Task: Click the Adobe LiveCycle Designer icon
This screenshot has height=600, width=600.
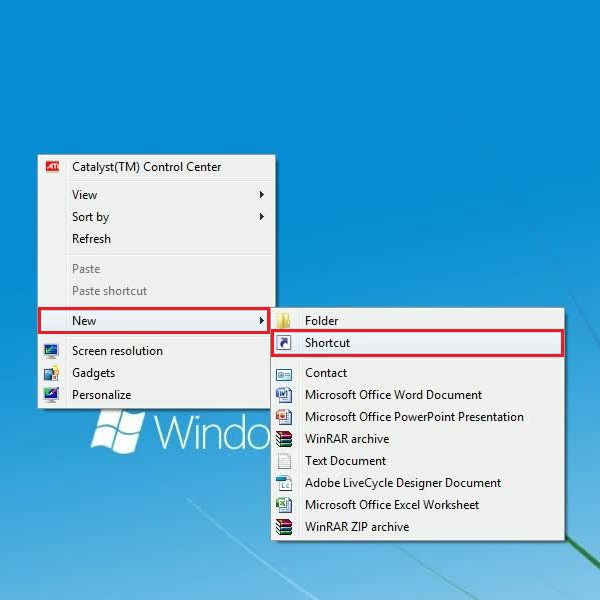Action: click(x=284, y=483)
